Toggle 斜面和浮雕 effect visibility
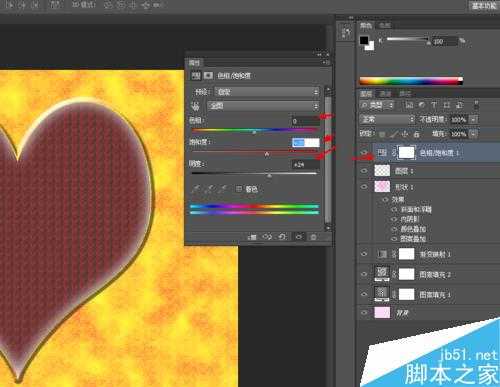The height and width of the screenshot is (387, 500). click(x=394, y=209)
